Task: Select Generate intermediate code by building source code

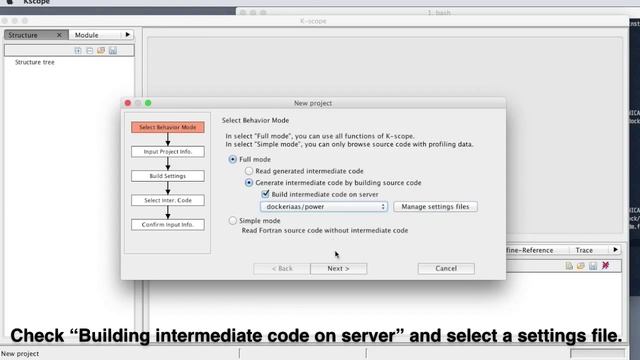Action: tap(249, 183)
